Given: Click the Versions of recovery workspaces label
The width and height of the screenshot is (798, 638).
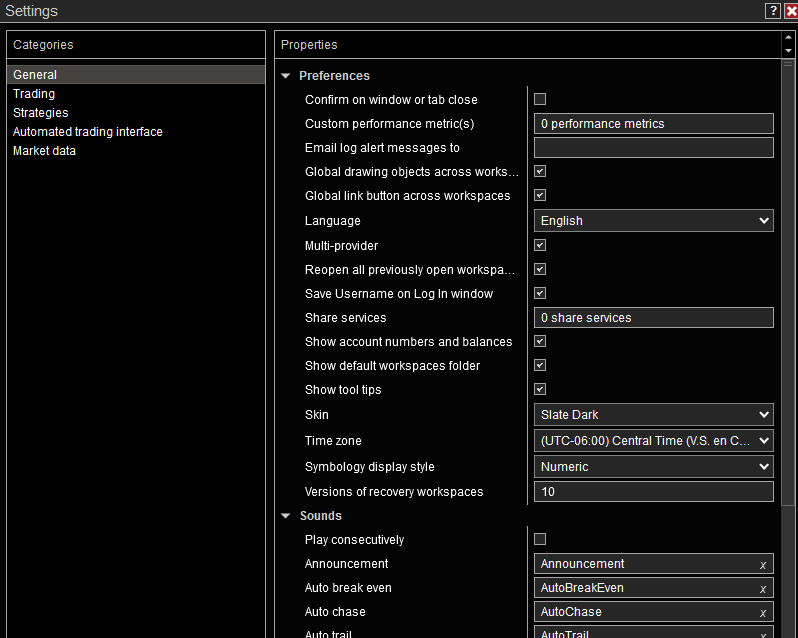Looking at the screenshot, I should 394,491.
